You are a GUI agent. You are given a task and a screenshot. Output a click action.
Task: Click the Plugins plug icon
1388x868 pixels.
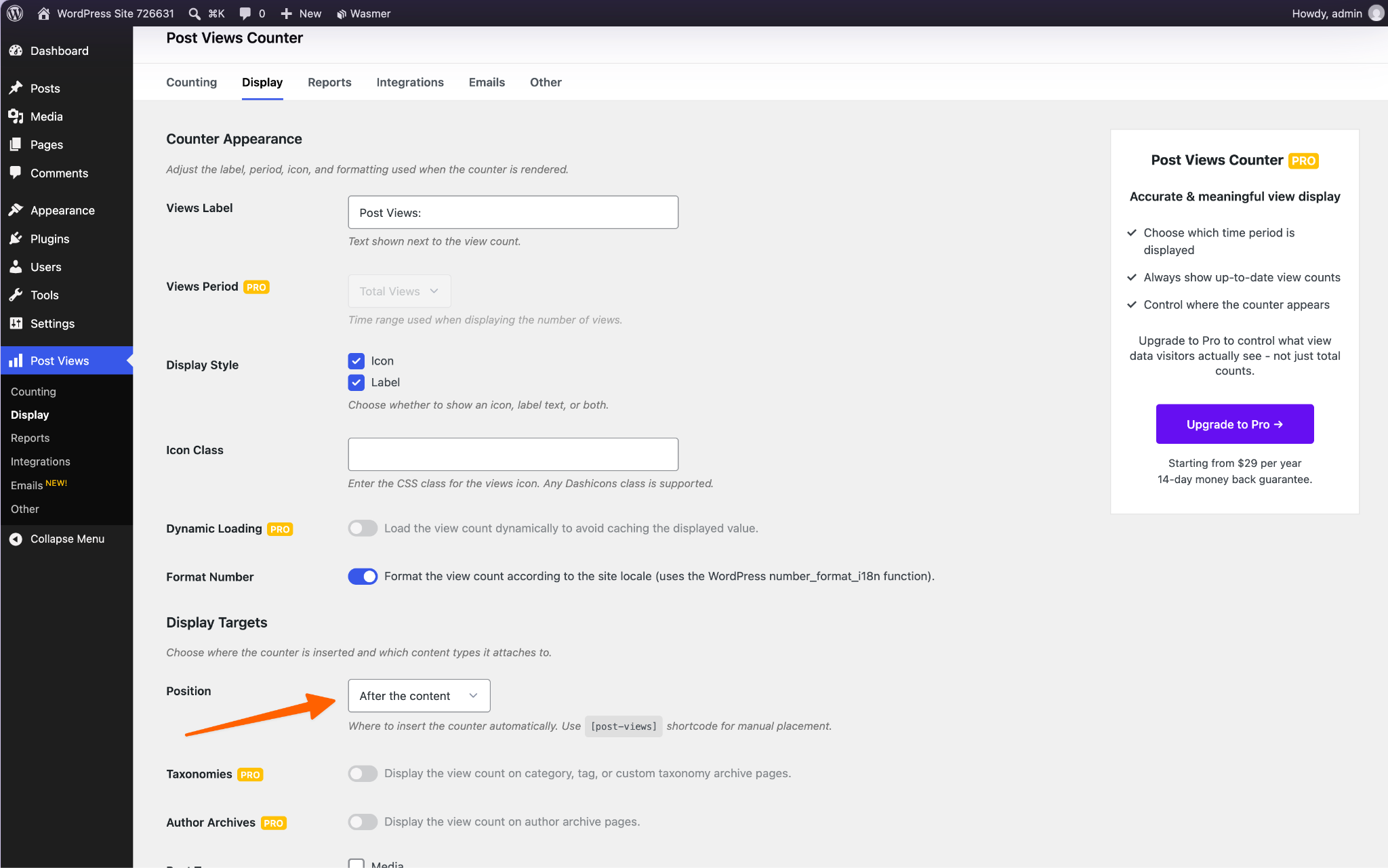[x=16, y=239]
